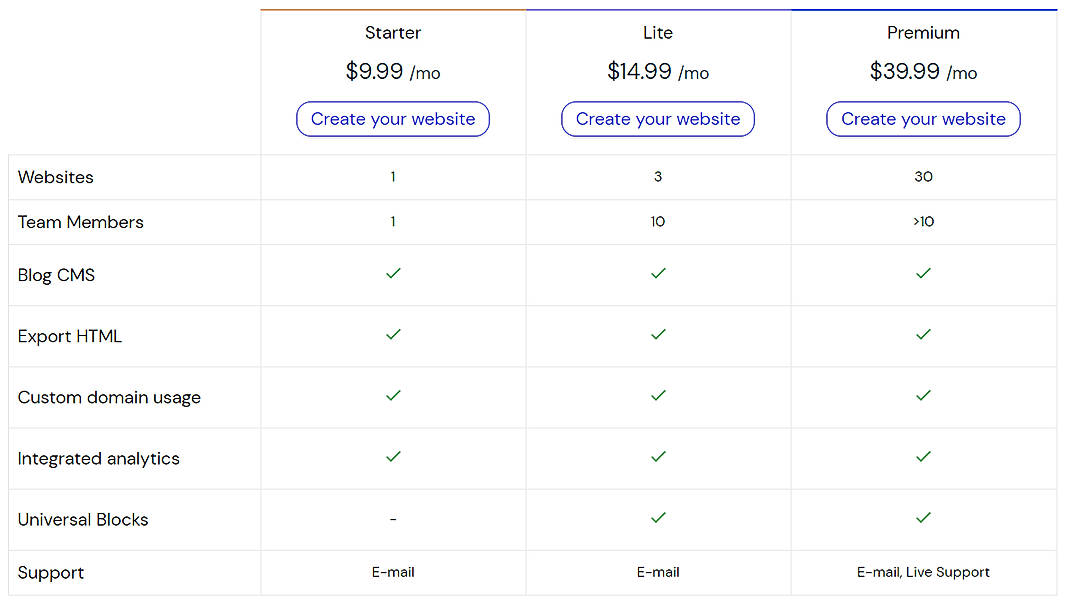Click the Support row label

point(50,572)
